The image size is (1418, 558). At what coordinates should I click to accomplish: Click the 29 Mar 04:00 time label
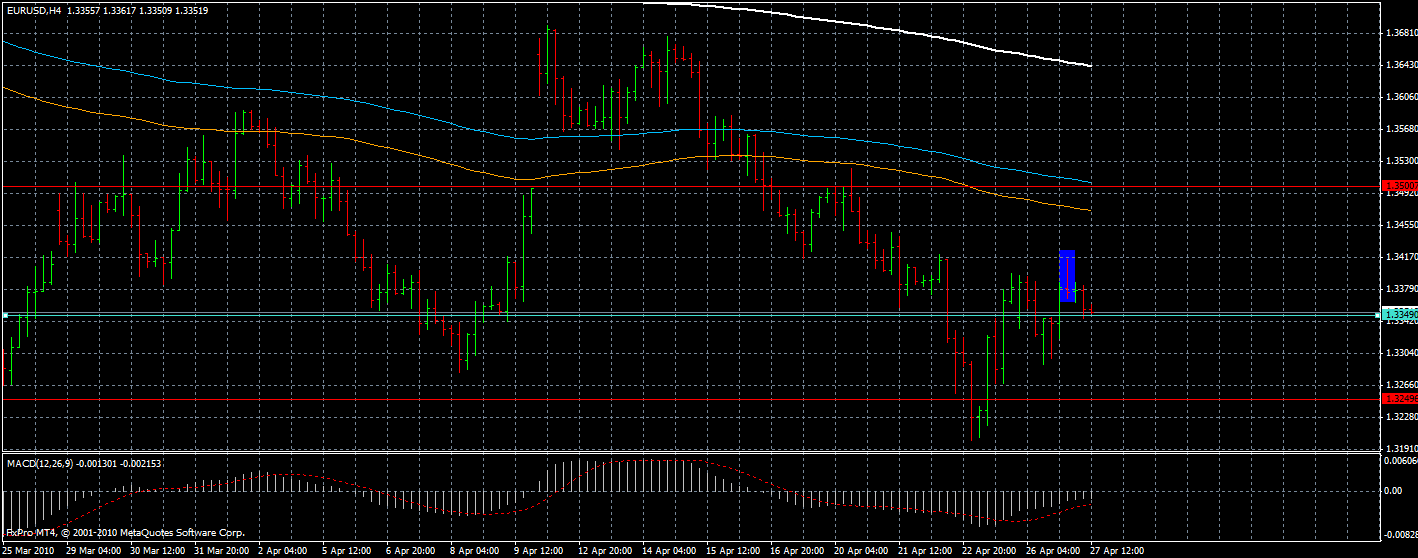[93, 551]
